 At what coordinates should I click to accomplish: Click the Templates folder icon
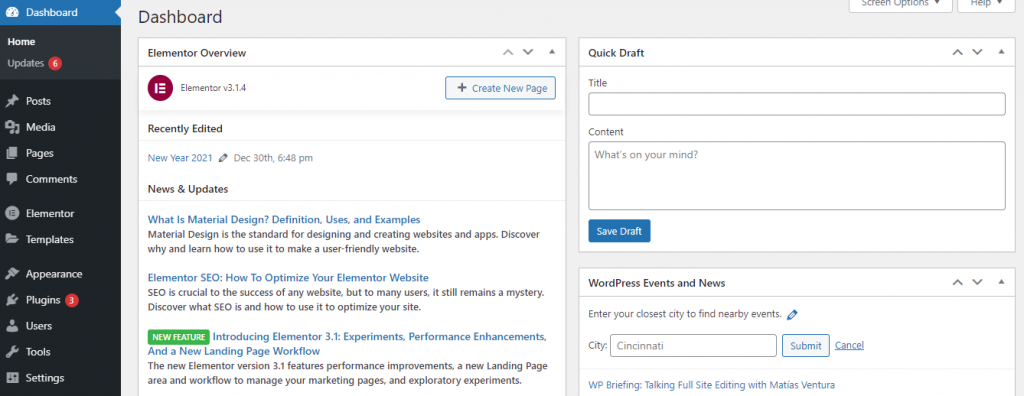coord(12,239)
